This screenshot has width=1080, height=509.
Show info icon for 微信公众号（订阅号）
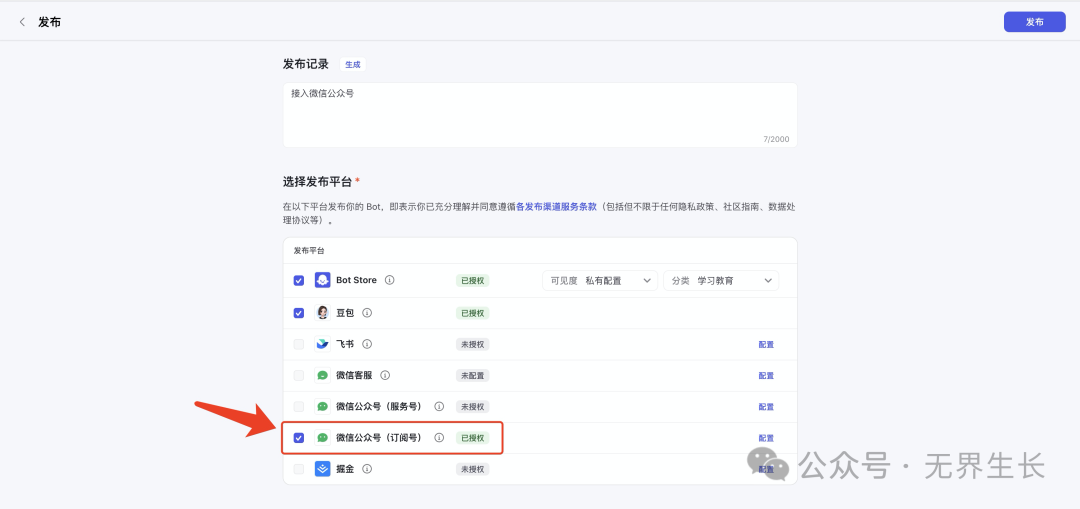pos(439,437)
